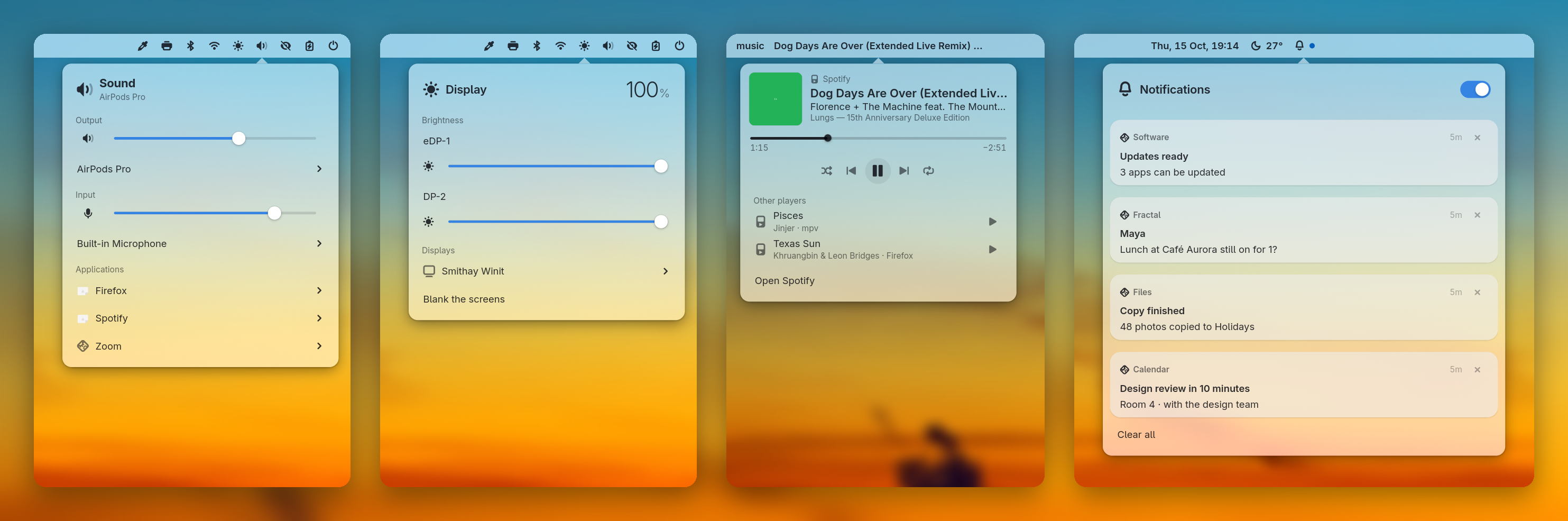Expand the Firefox application volume row
Screen dimensions: 1568x521
click(200, 291)
